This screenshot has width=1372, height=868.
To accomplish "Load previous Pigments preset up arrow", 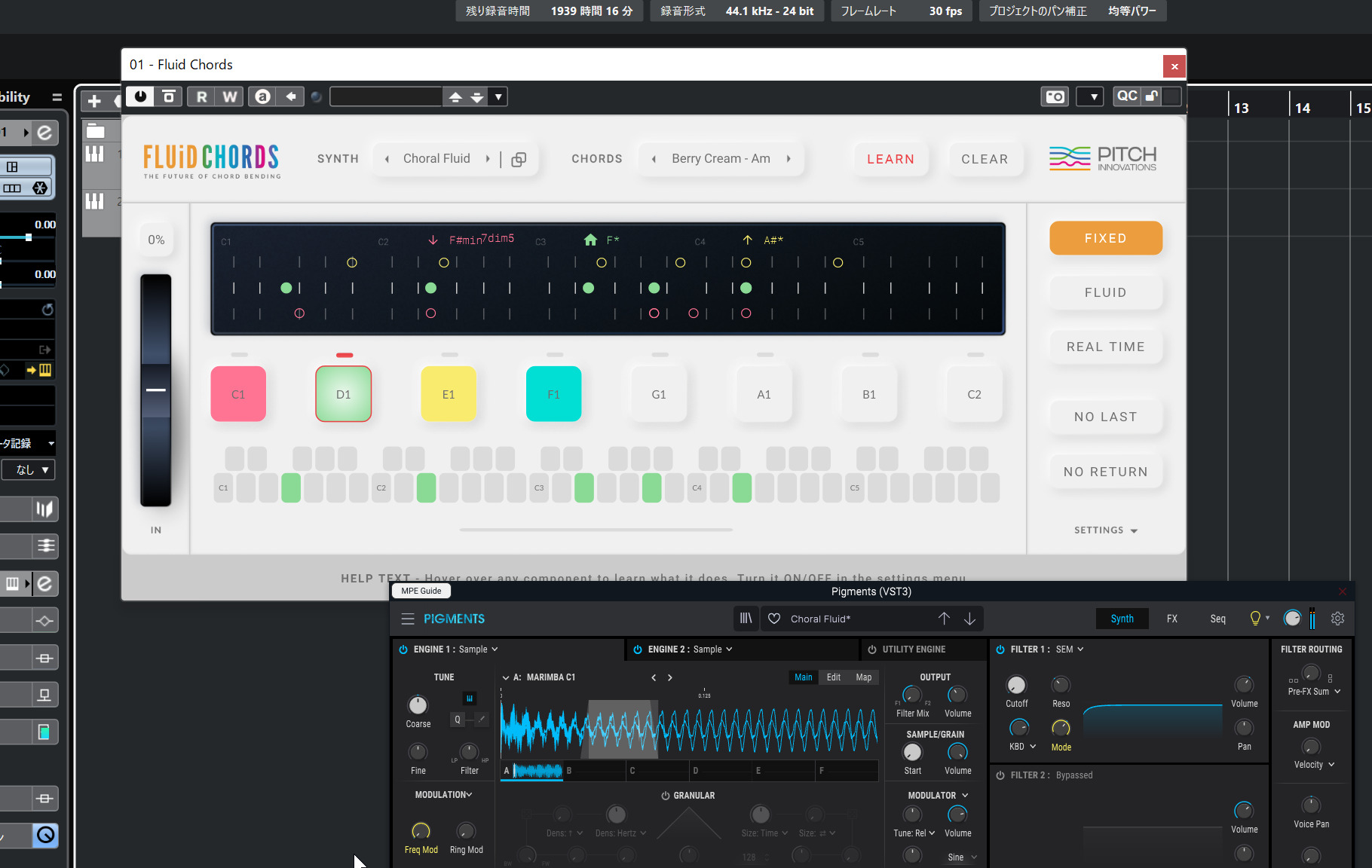I will pyautogui.click(x=944, y=619).
